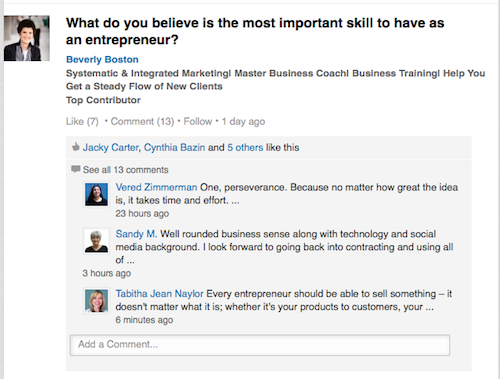The width and height of the screenshot is (500, 379).
Task: Open Vered Zimmerman's name link
Action: pyautogui.click(x=156, y=187)
